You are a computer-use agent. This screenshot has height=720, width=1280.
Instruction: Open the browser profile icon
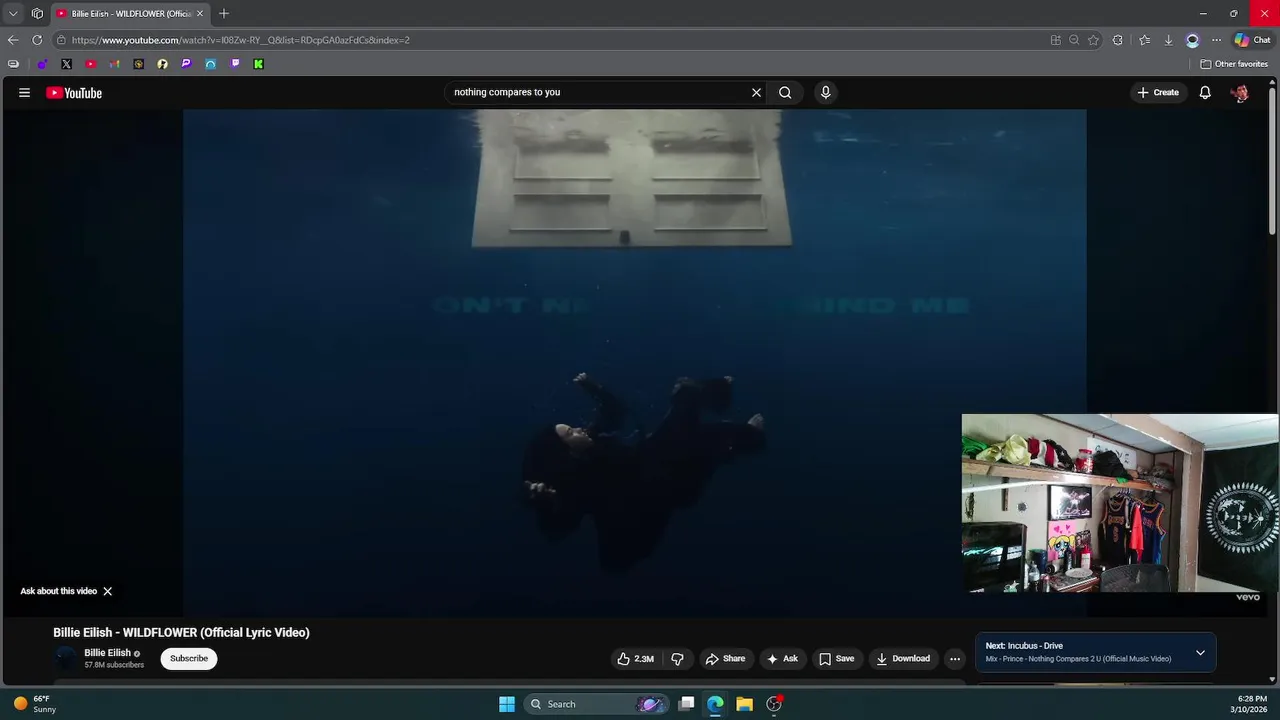pyautogui.click(x=1192, y=40)
